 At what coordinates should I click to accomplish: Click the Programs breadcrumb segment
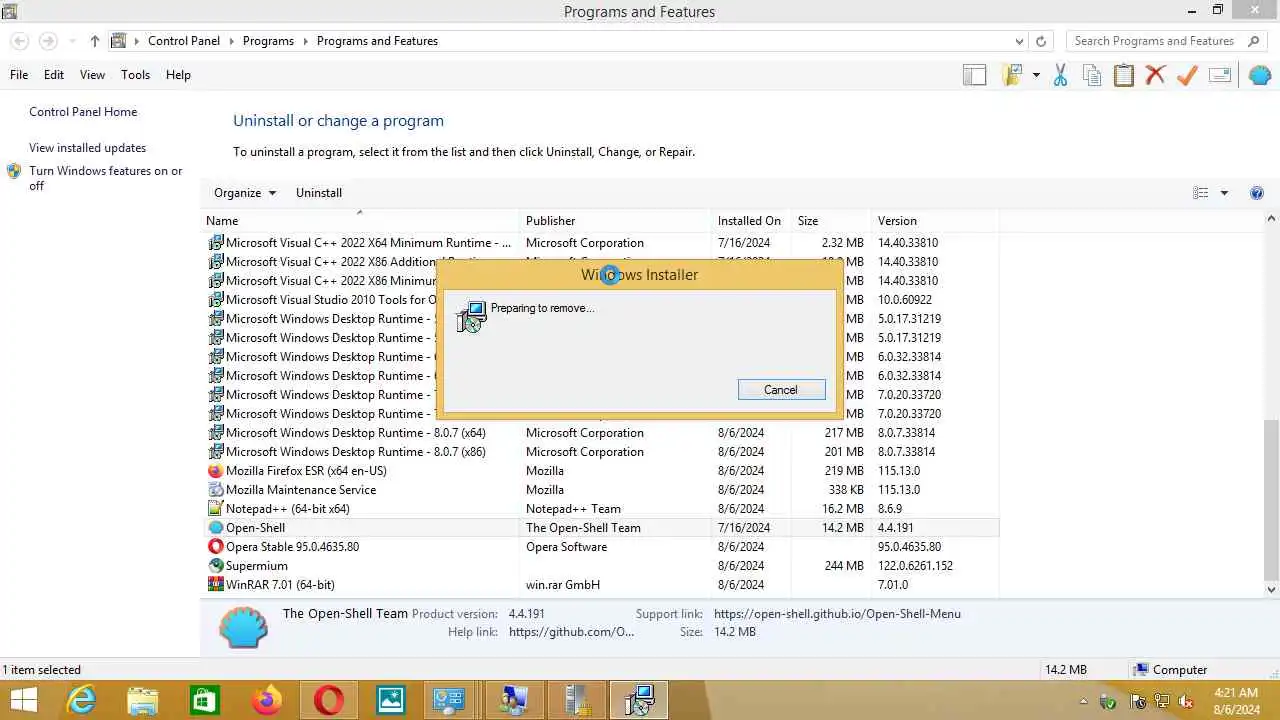pyautogui.click(x=268, y=41)
